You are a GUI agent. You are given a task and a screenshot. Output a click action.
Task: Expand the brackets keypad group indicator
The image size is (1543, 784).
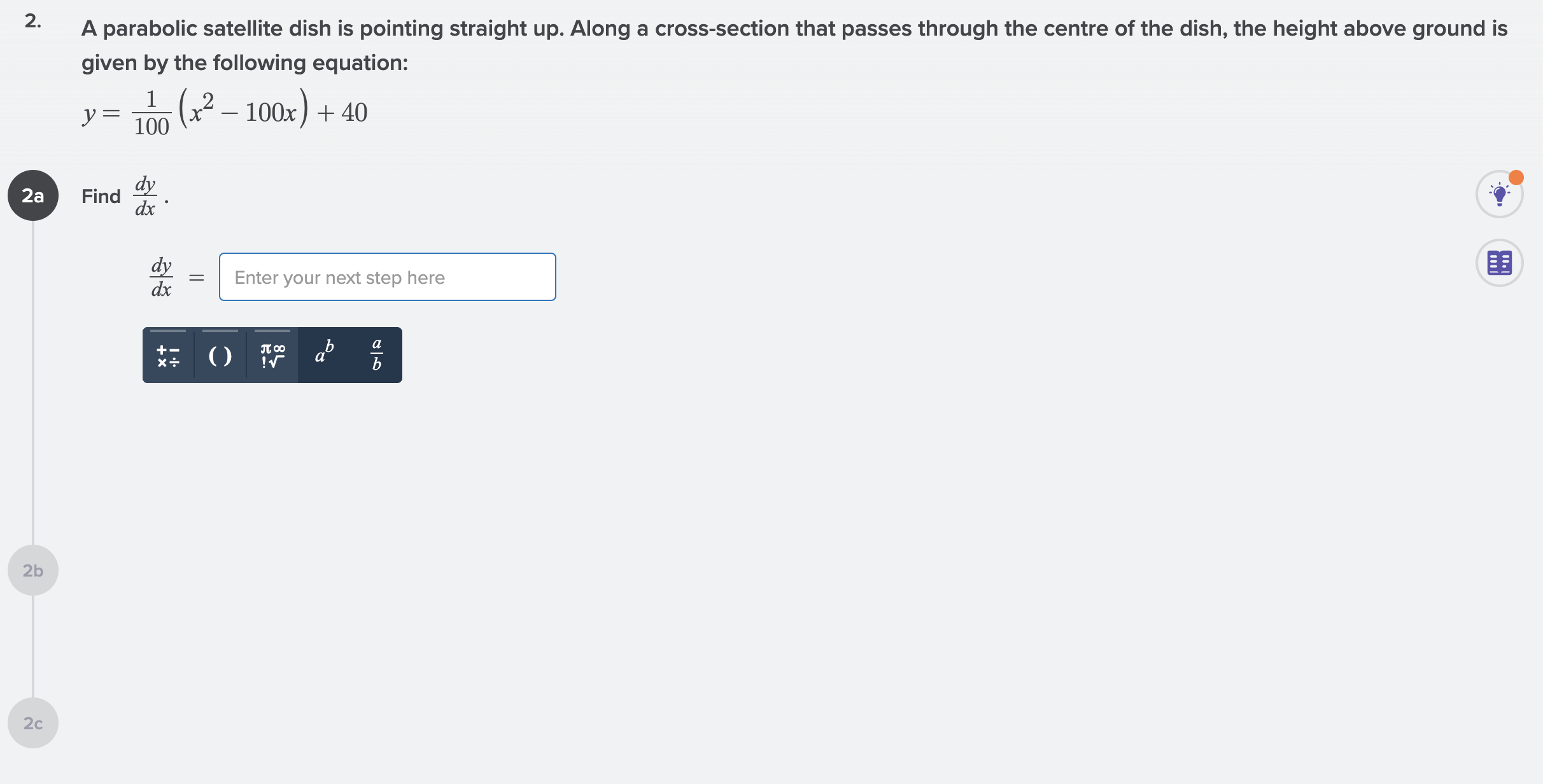218,331
